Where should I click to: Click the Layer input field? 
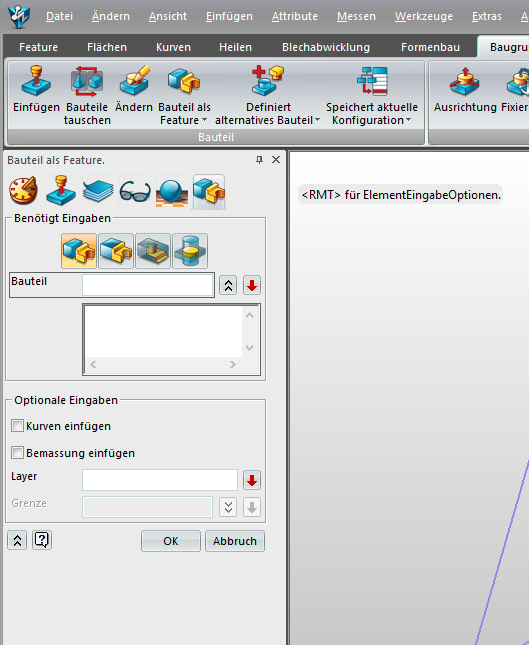[x=160, y=480]
